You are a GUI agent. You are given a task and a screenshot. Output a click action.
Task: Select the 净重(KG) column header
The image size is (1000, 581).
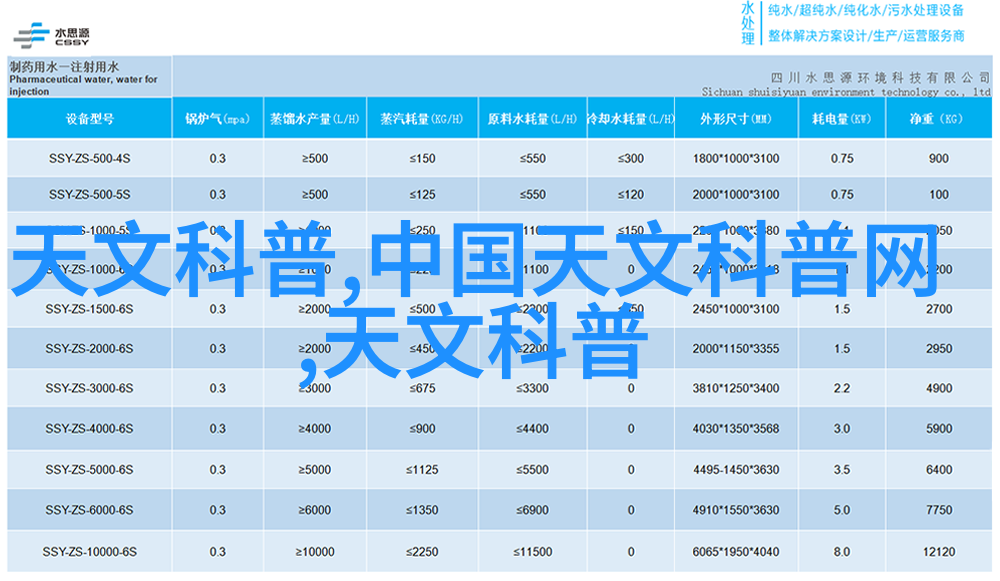[937, 119]
